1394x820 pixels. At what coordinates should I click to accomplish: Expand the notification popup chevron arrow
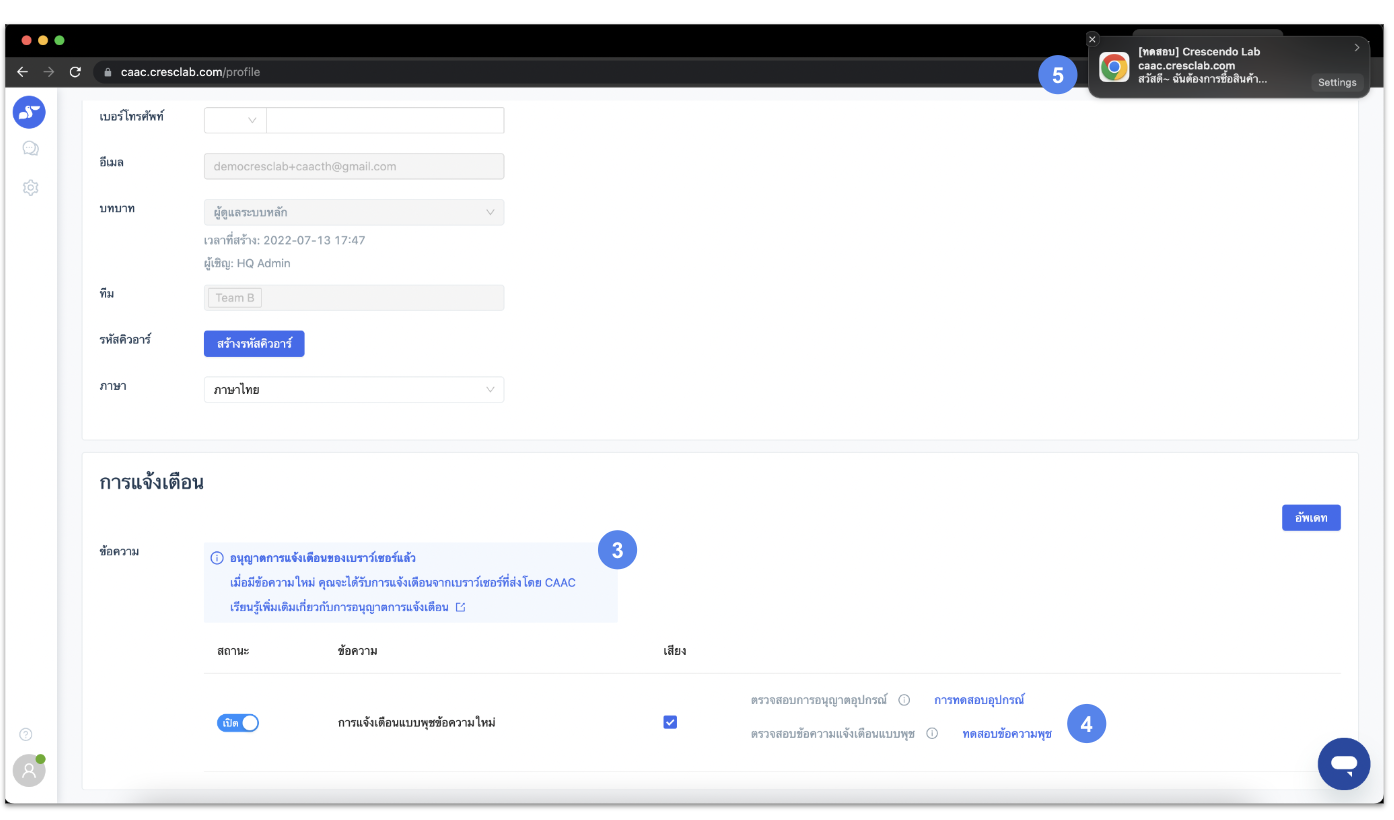click(x=1356, y=47)
